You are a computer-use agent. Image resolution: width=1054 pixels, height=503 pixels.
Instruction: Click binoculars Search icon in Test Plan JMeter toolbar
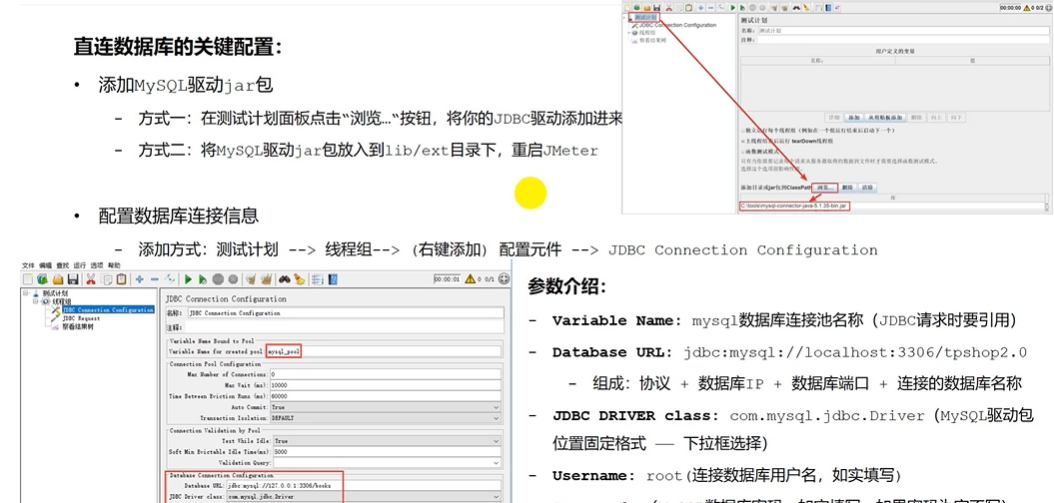pos(797,7)
